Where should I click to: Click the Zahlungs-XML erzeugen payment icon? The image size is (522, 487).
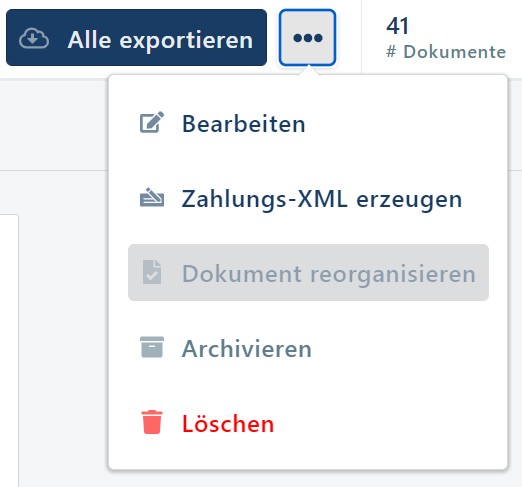tap(152, 198)
